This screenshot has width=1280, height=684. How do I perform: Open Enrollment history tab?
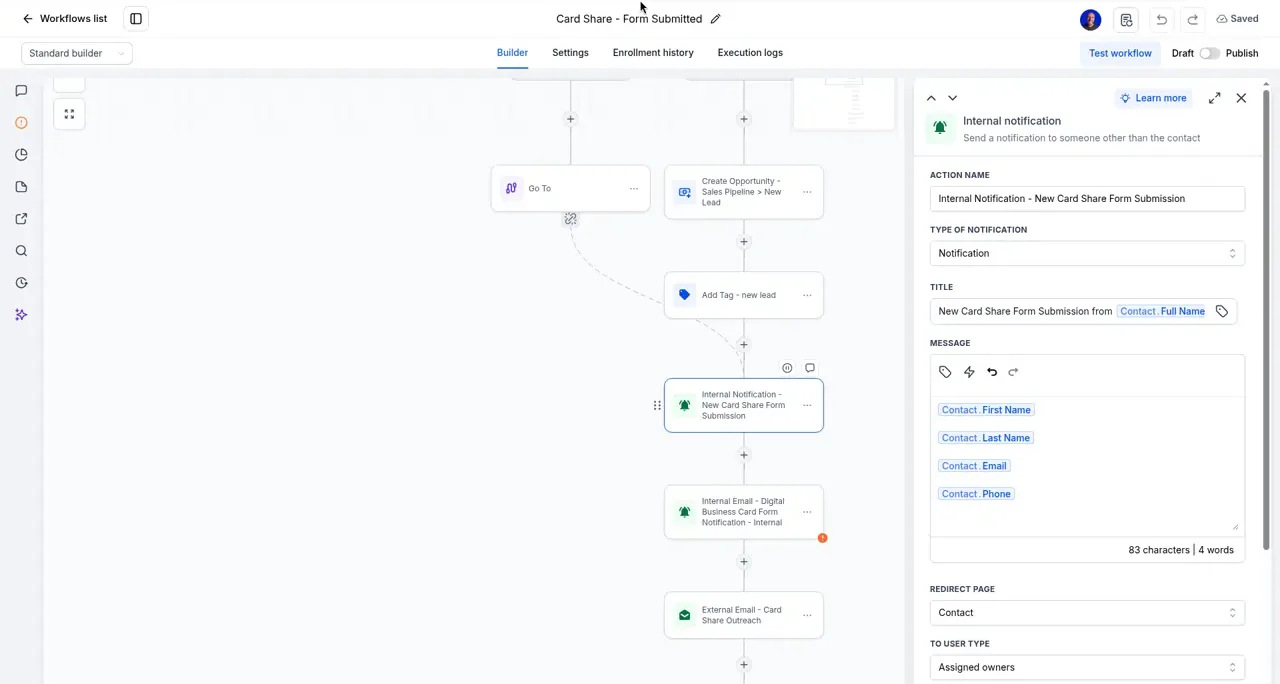click(653, 53)
